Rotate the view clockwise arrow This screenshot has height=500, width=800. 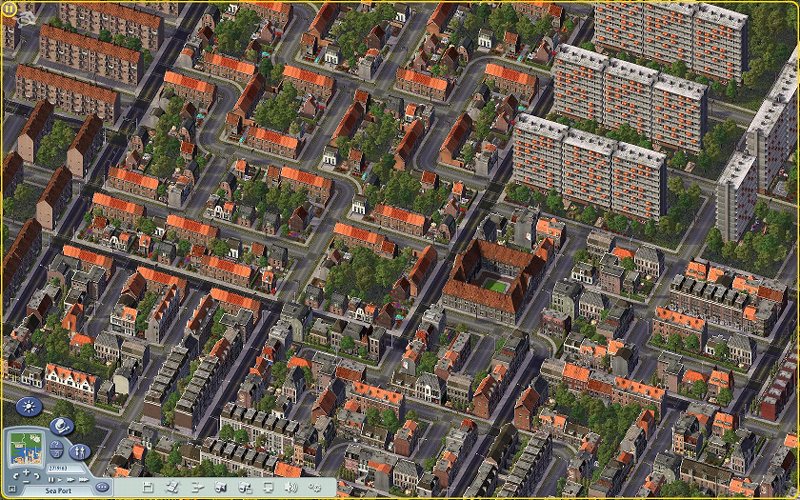pyautogui.click(x=37, y=477)
